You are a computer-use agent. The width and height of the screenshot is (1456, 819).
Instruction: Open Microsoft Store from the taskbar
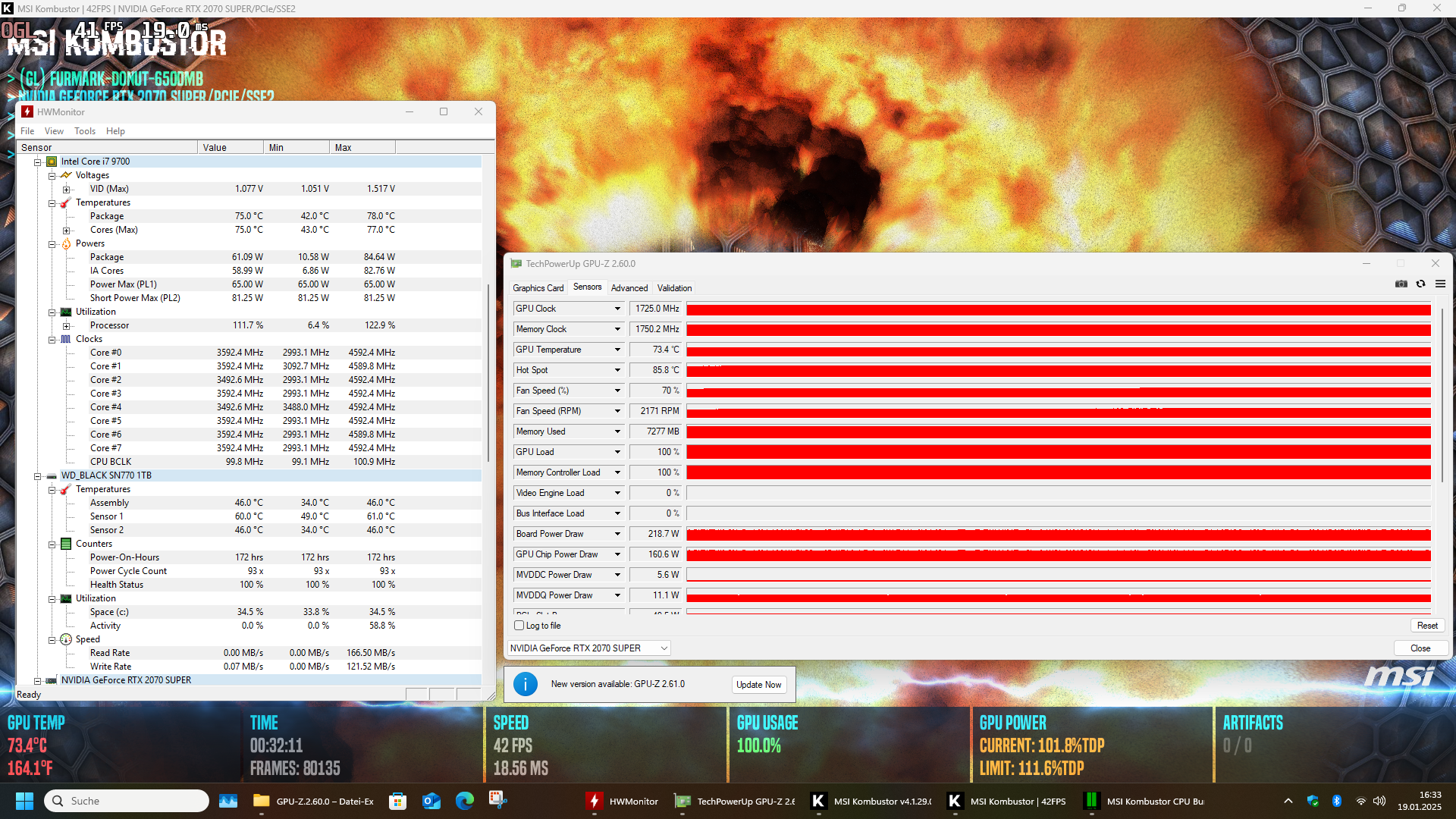tap(397, 801)
